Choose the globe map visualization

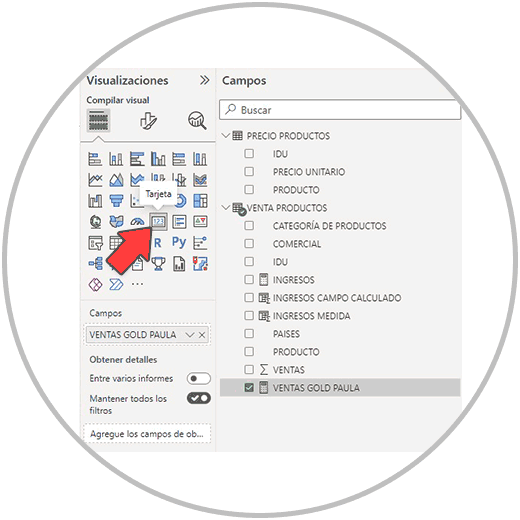[96, 222]
